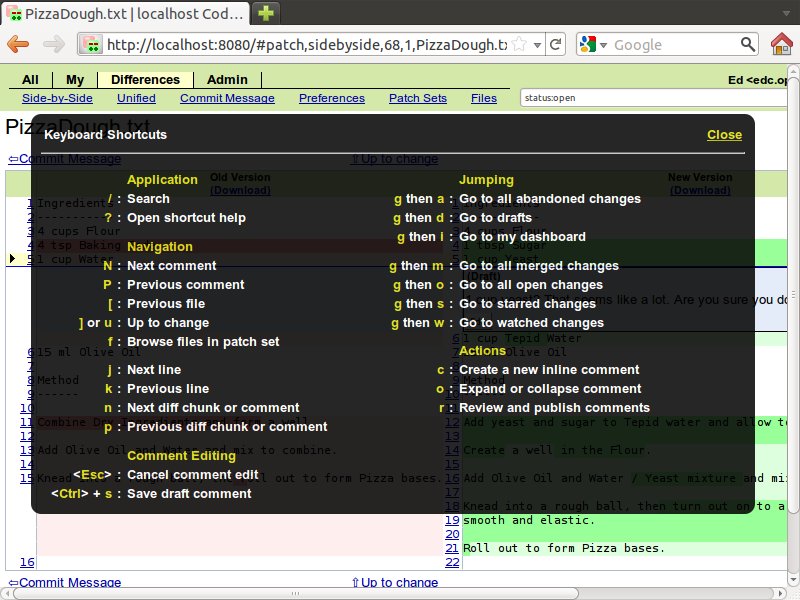Viewport: 800px width, 600px height.
Task: Click the status:open search field
Action: [x=620, y=98]
